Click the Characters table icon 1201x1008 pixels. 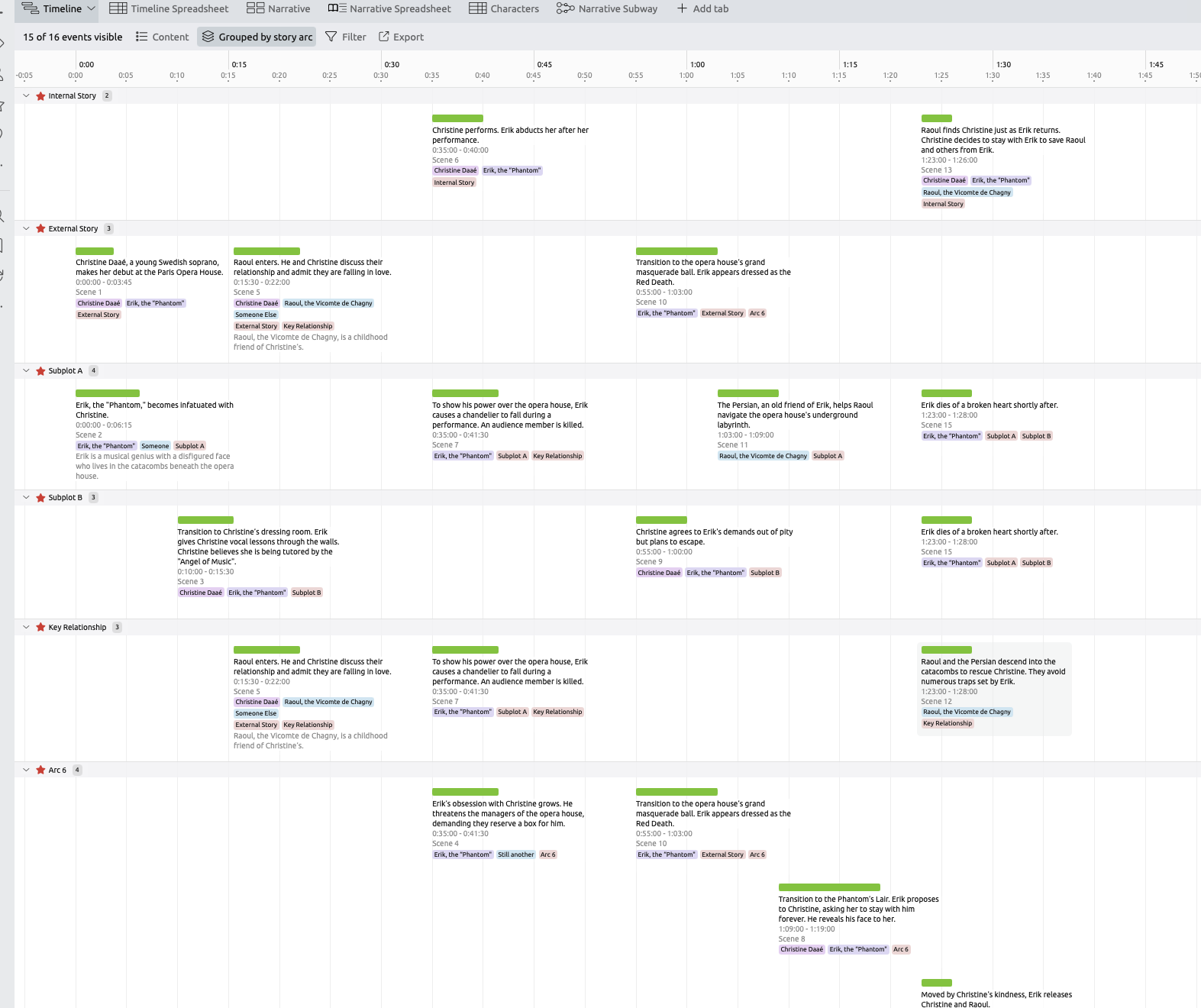click(x=478, y=8)
